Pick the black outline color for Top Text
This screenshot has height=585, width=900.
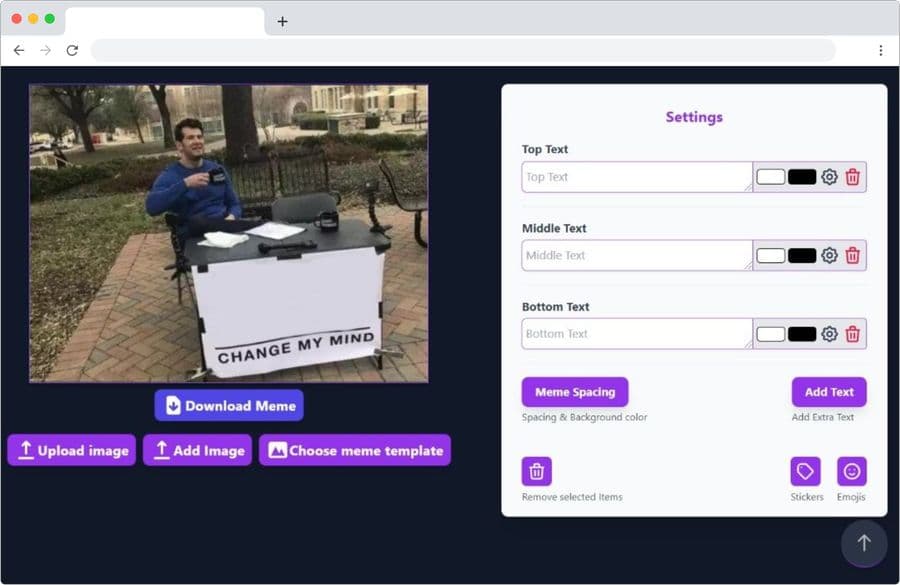[x=802, y=177]
